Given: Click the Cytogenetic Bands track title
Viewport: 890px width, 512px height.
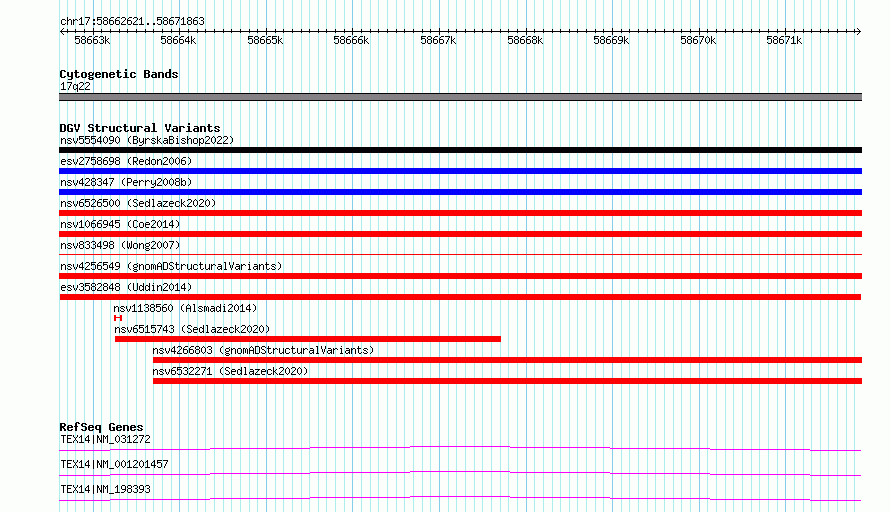Looking at the screenshot, I should 119,74.
